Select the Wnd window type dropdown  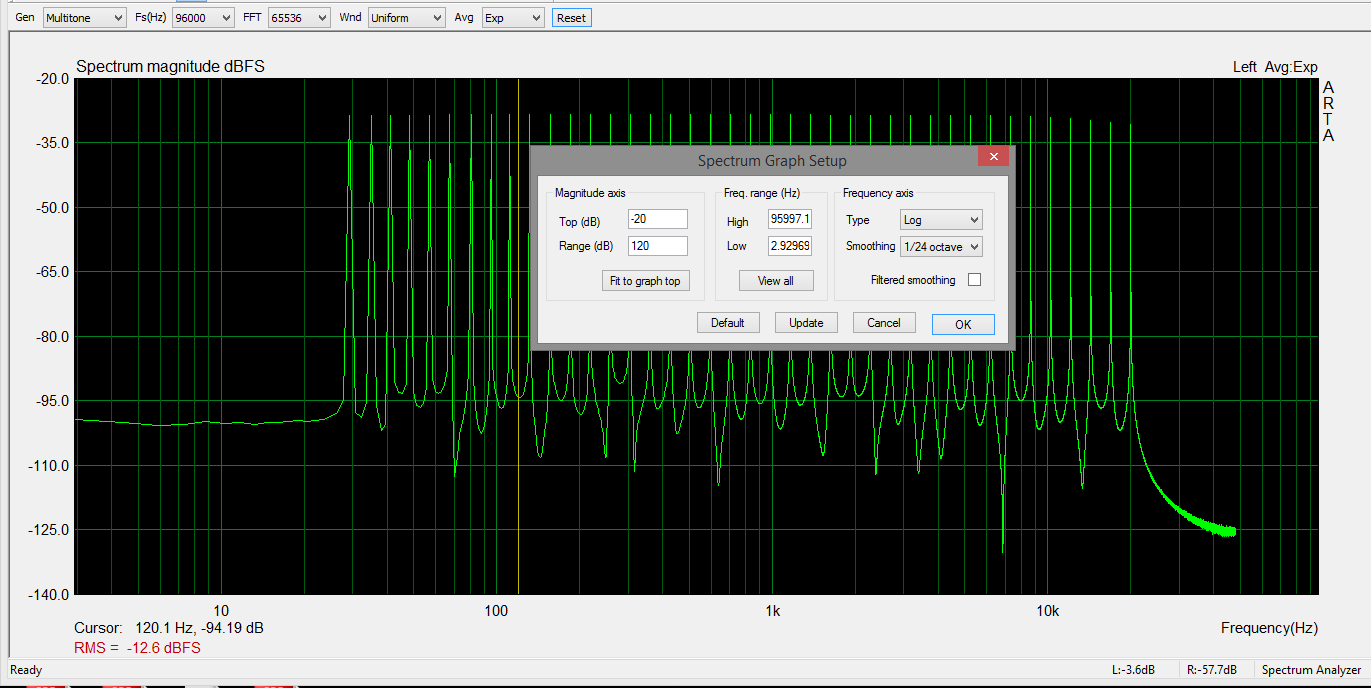tap(406, 18)
